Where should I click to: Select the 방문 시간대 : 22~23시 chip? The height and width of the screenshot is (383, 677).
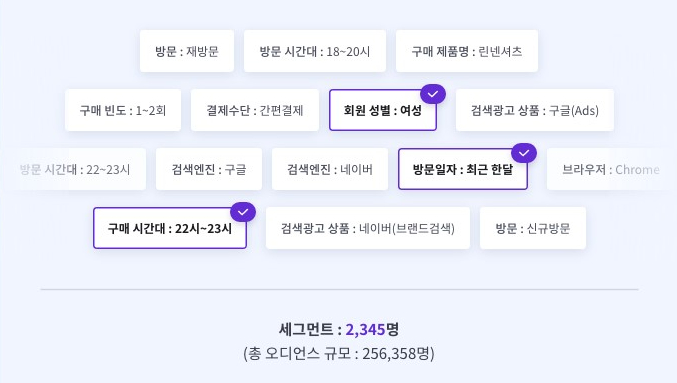point(75,169)
